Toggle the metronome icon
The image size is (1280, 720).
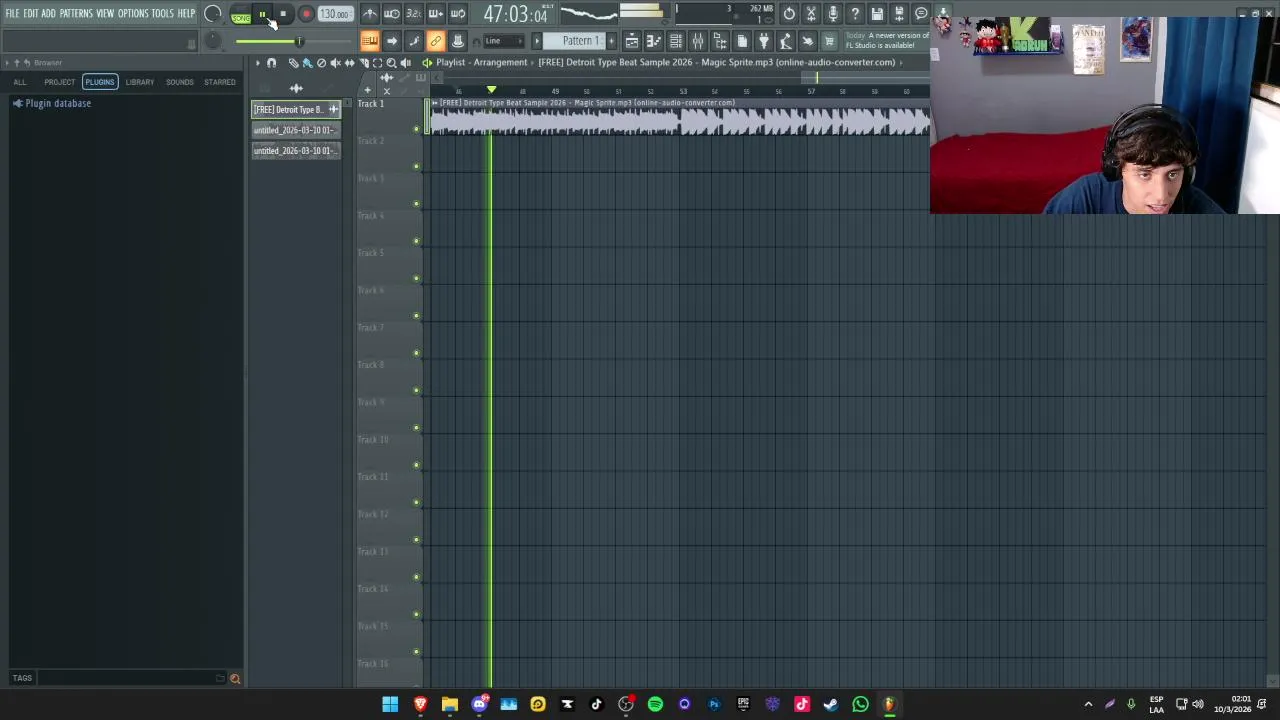coord(370,13)
